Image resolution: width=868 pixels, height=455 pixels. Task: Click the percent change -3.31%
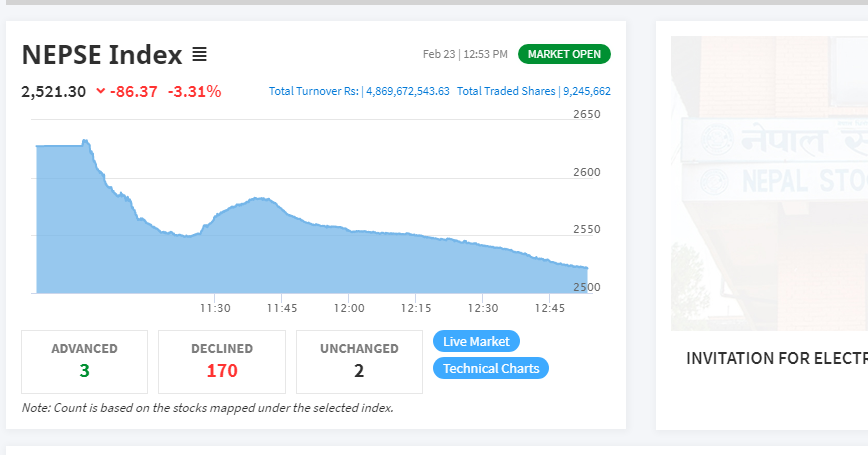[194, 91]
